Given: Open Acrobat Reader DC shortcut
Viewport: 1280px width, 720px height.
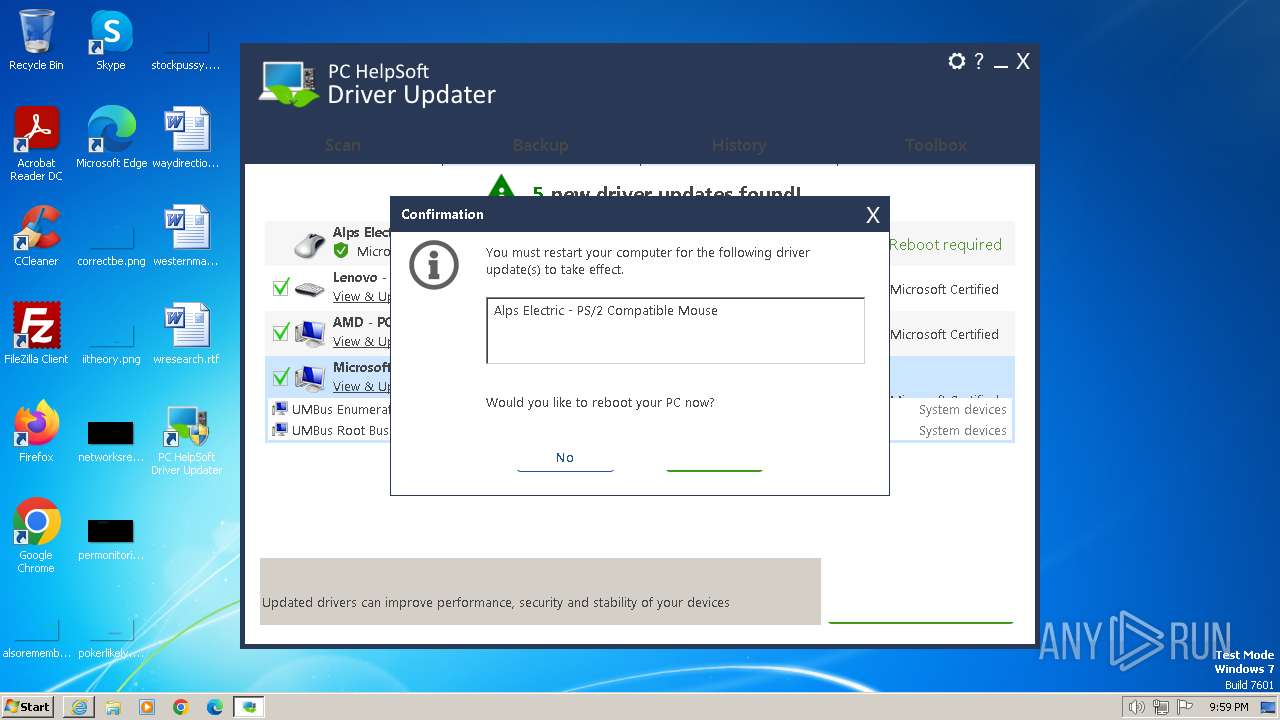Looking at the screenshot, I should (x=36, y=144).
